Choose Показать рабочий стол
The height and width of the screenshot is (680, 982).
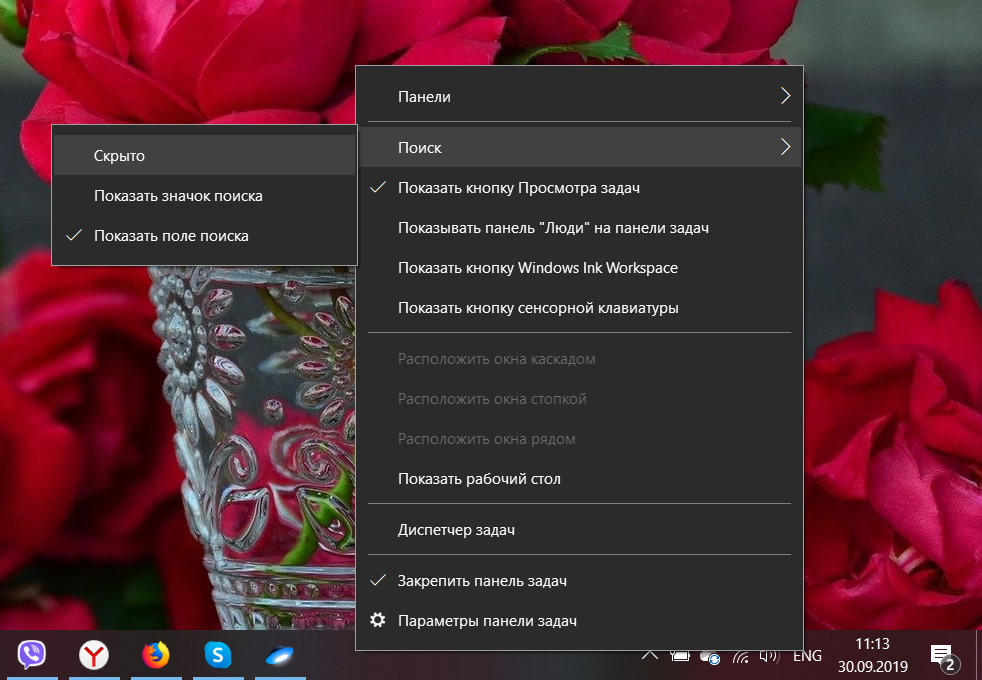pyautogui.click(x=579, y=479)
